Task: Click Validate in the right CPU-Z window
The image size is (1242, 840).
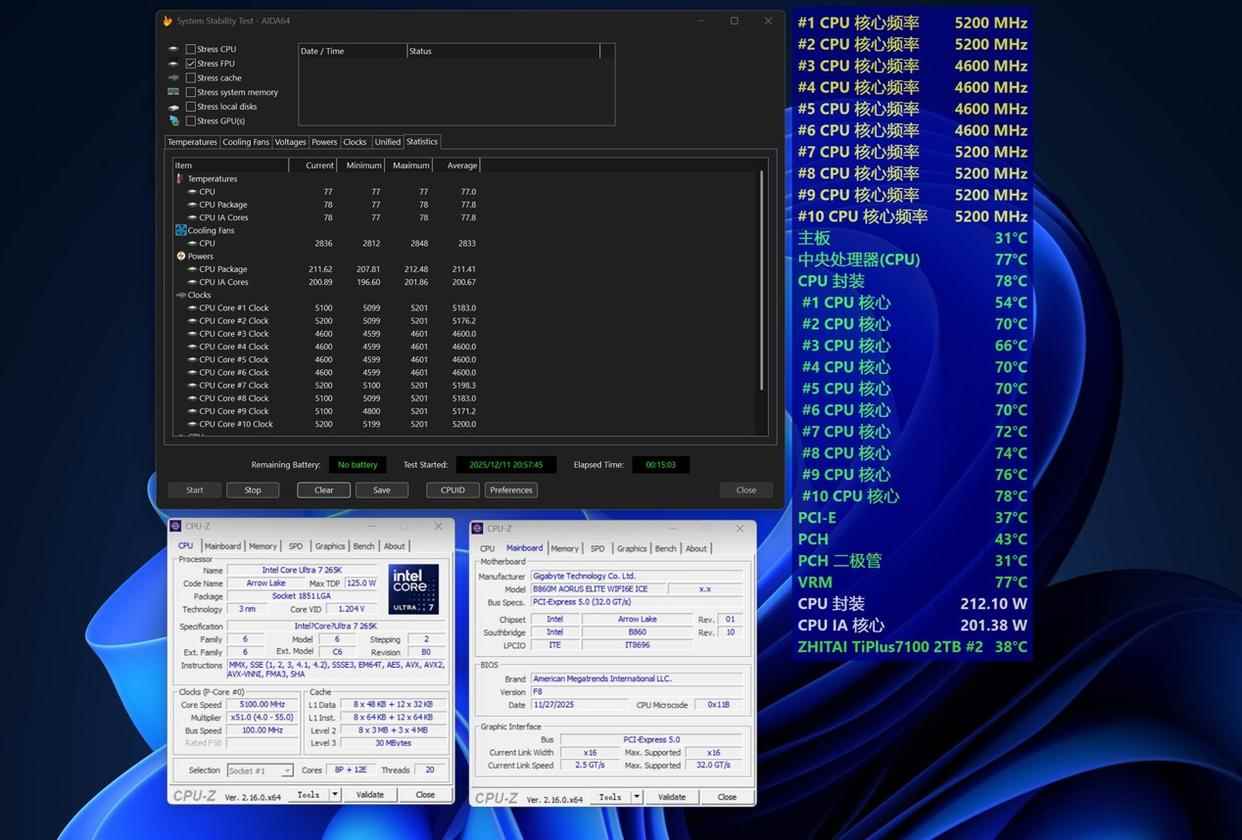Action: tap(672, 797)
